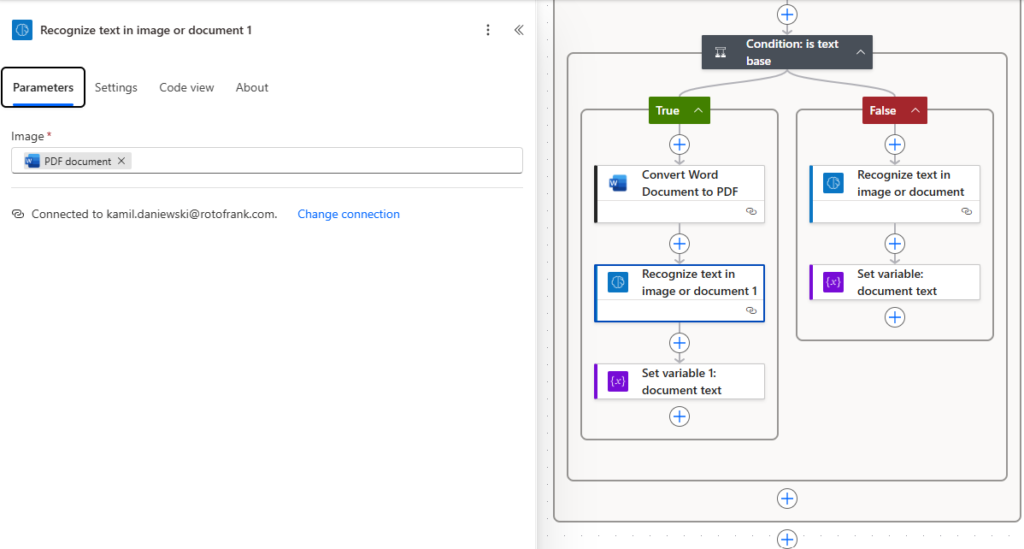Click AI Builder icon on False branch Recognize card
This screenshot has width=1024, height=549.
(x=833, y=183)
